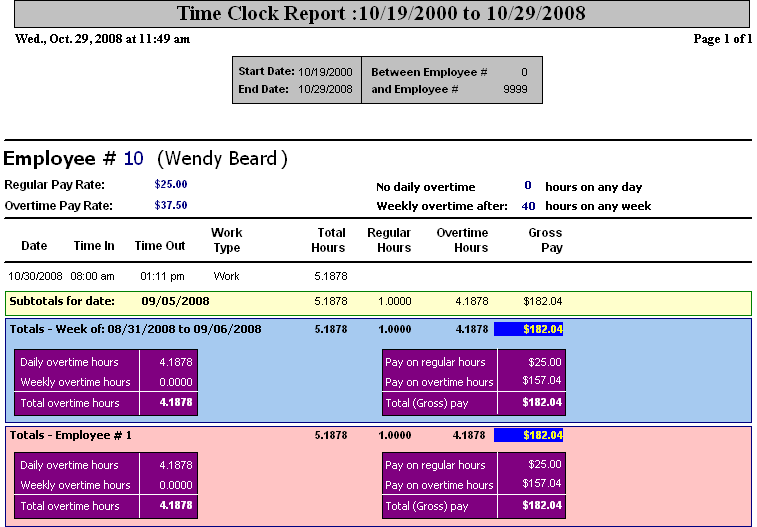Click 'Page 1 of 1' text

pos(723,39)
